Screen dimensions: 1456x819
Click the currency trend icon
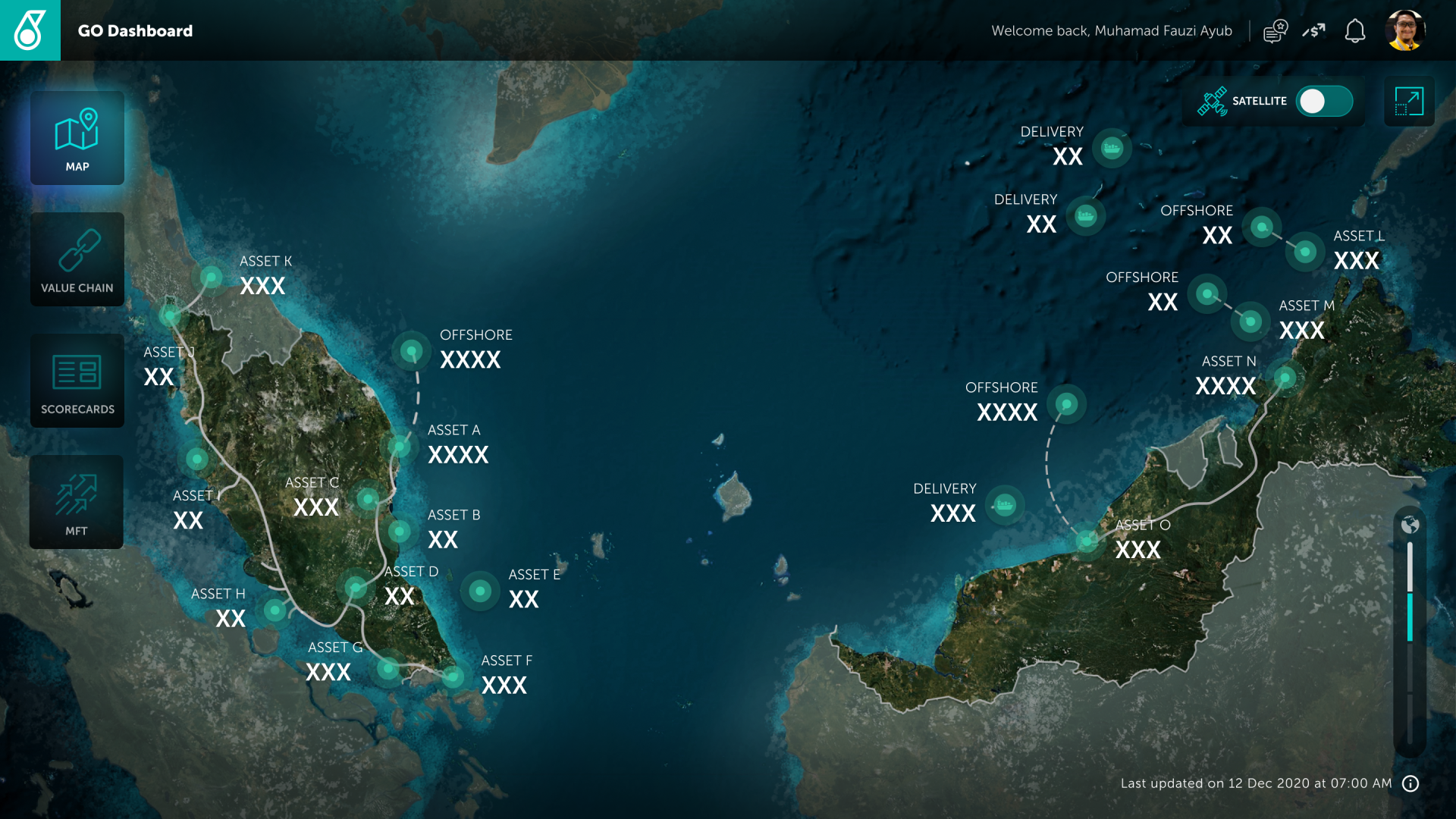(1314, 31)
